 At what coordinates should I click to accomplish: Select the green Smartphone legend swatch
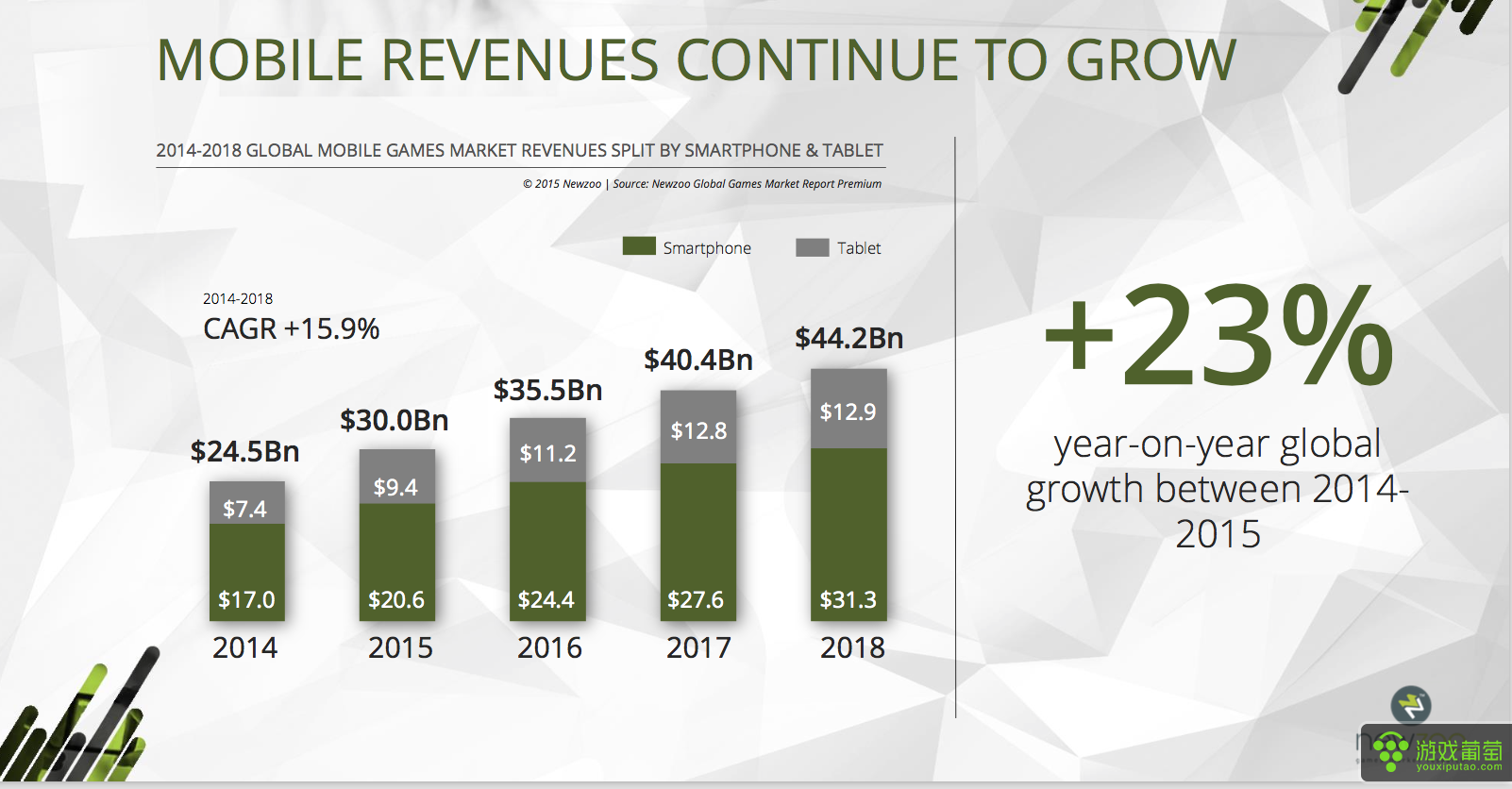[x=639, y=246]
